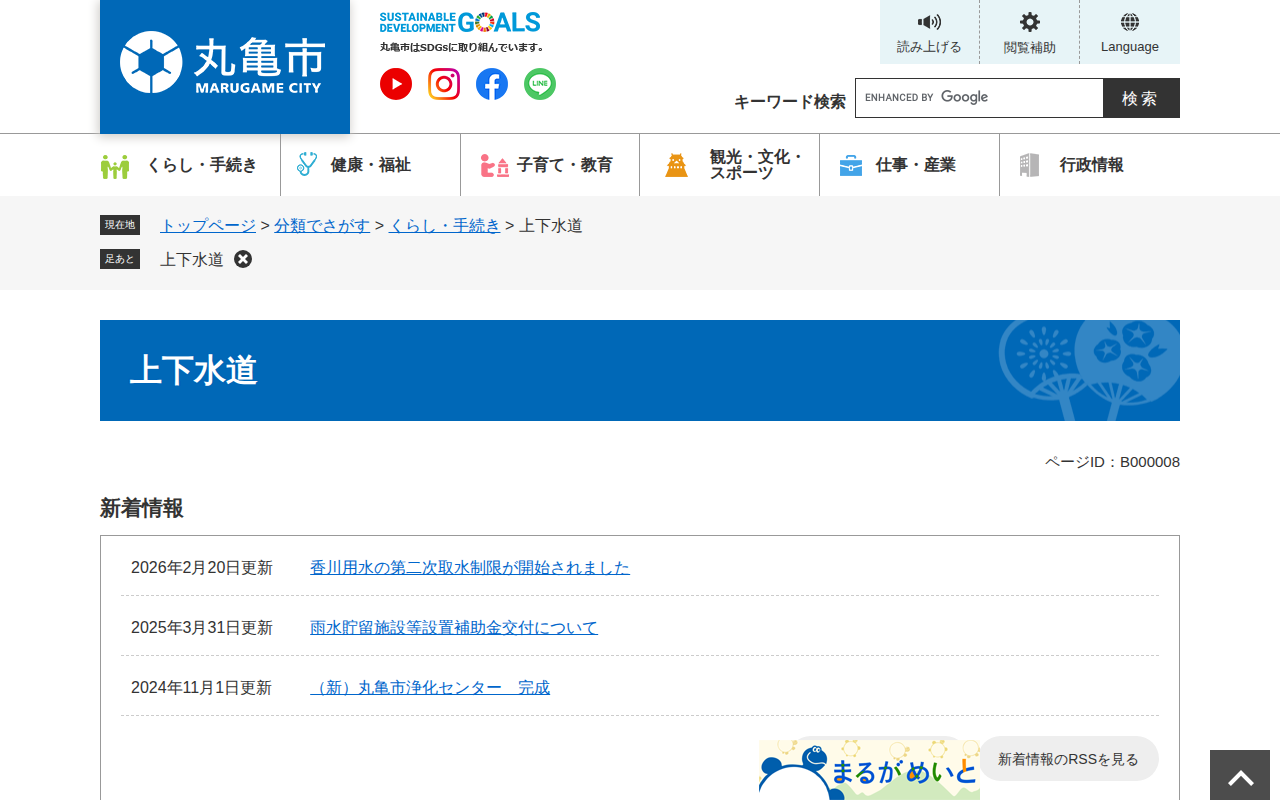
Task: Click the Marugame City logo
Action: [x=225, y=63]
